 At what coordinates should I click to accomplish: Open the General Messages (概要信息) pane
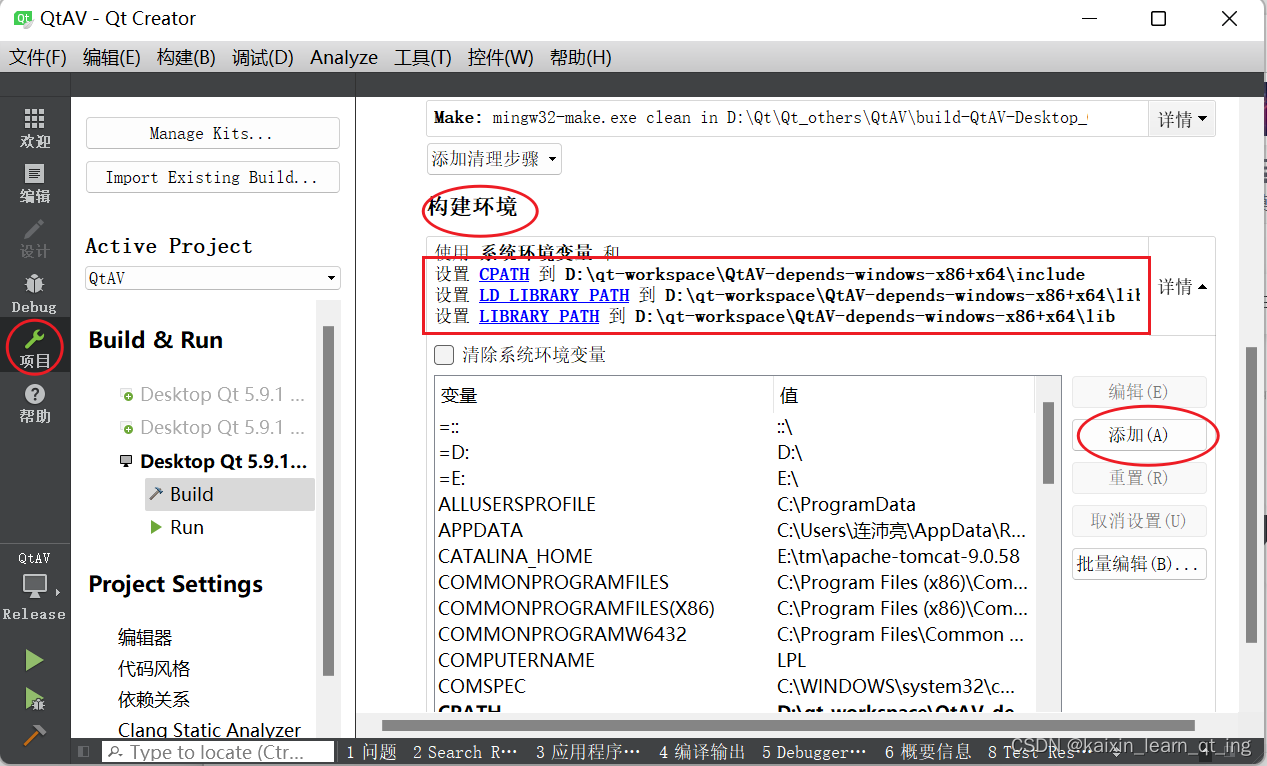(x=928, y=752)
